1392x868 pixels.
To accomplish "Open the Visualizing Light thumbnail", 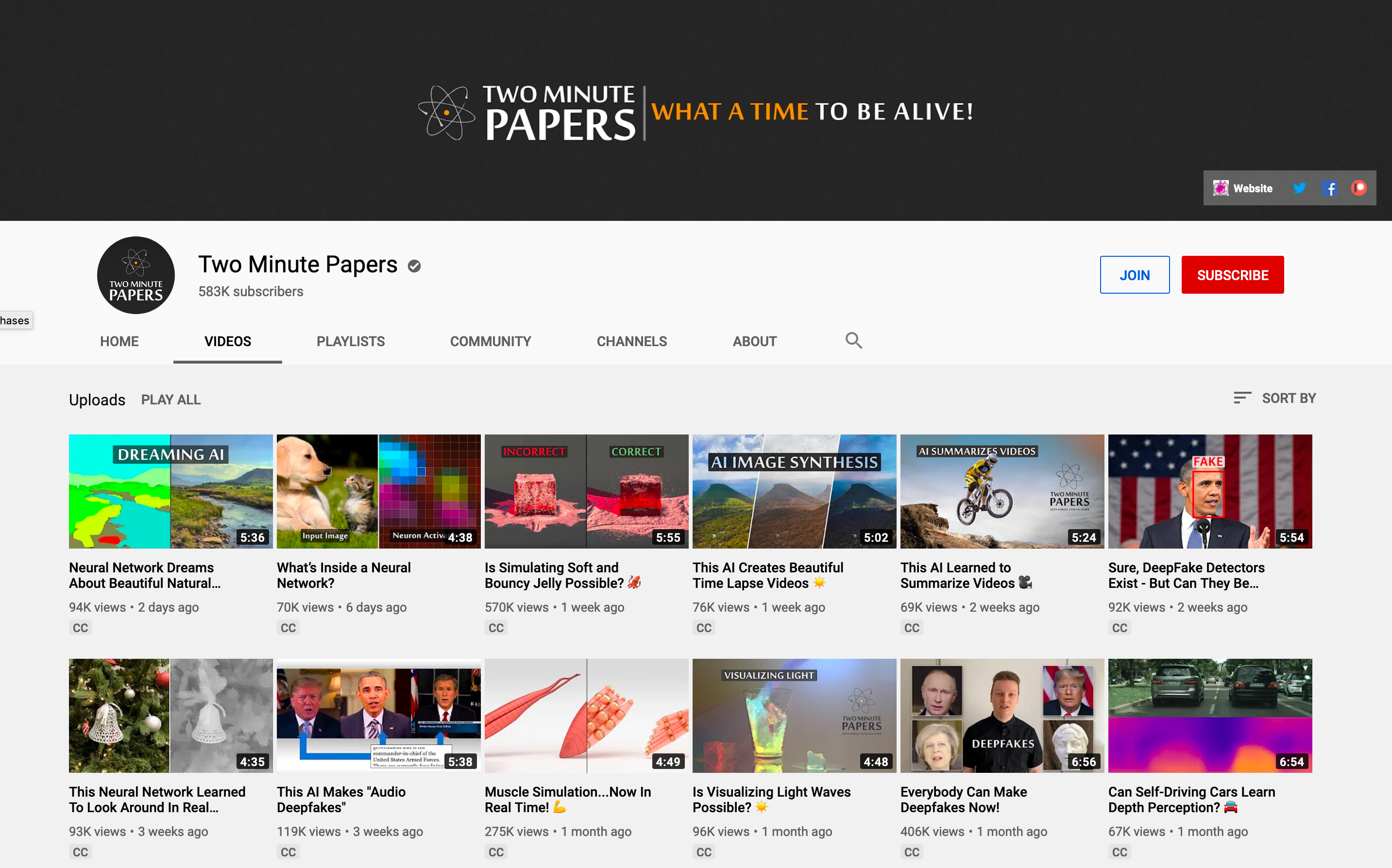I will [x=794, y=715].
